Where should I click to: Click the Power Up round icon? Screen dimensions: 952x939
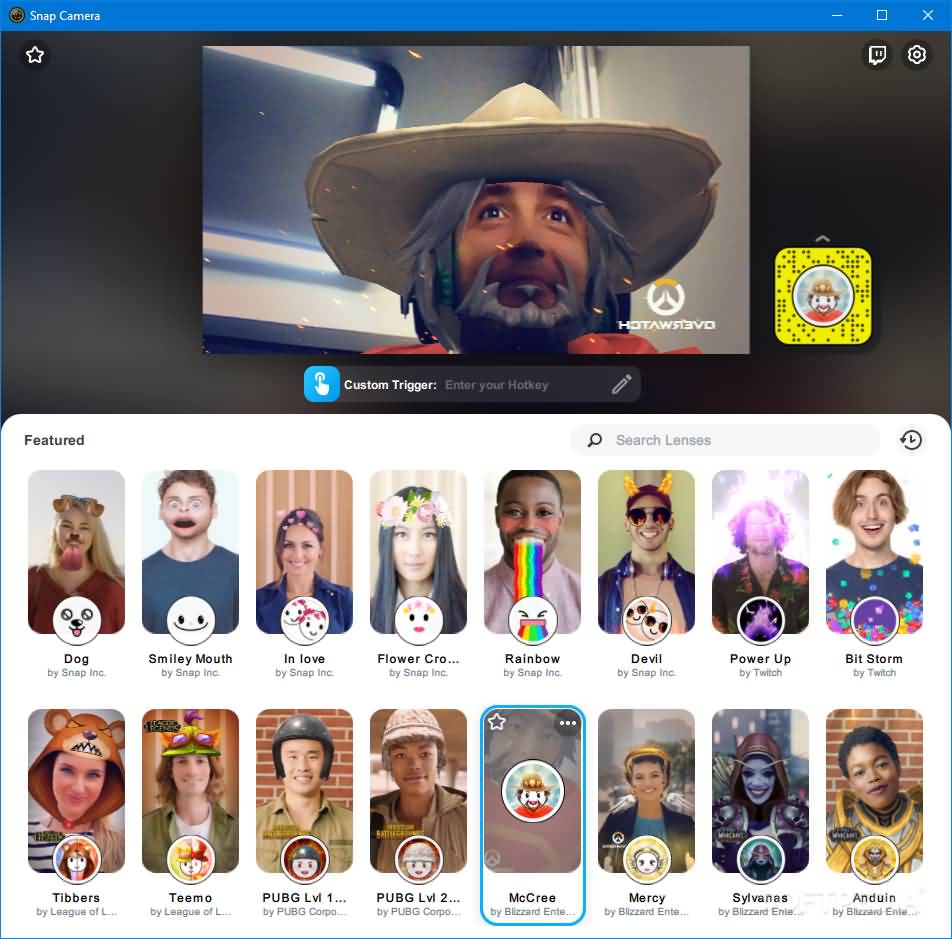760,620
